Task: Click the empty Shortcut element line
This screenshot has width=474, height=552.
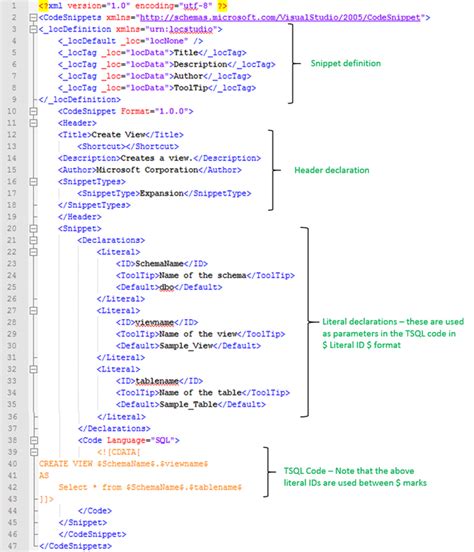Action: pyautogui.click(x=128, y=146)
